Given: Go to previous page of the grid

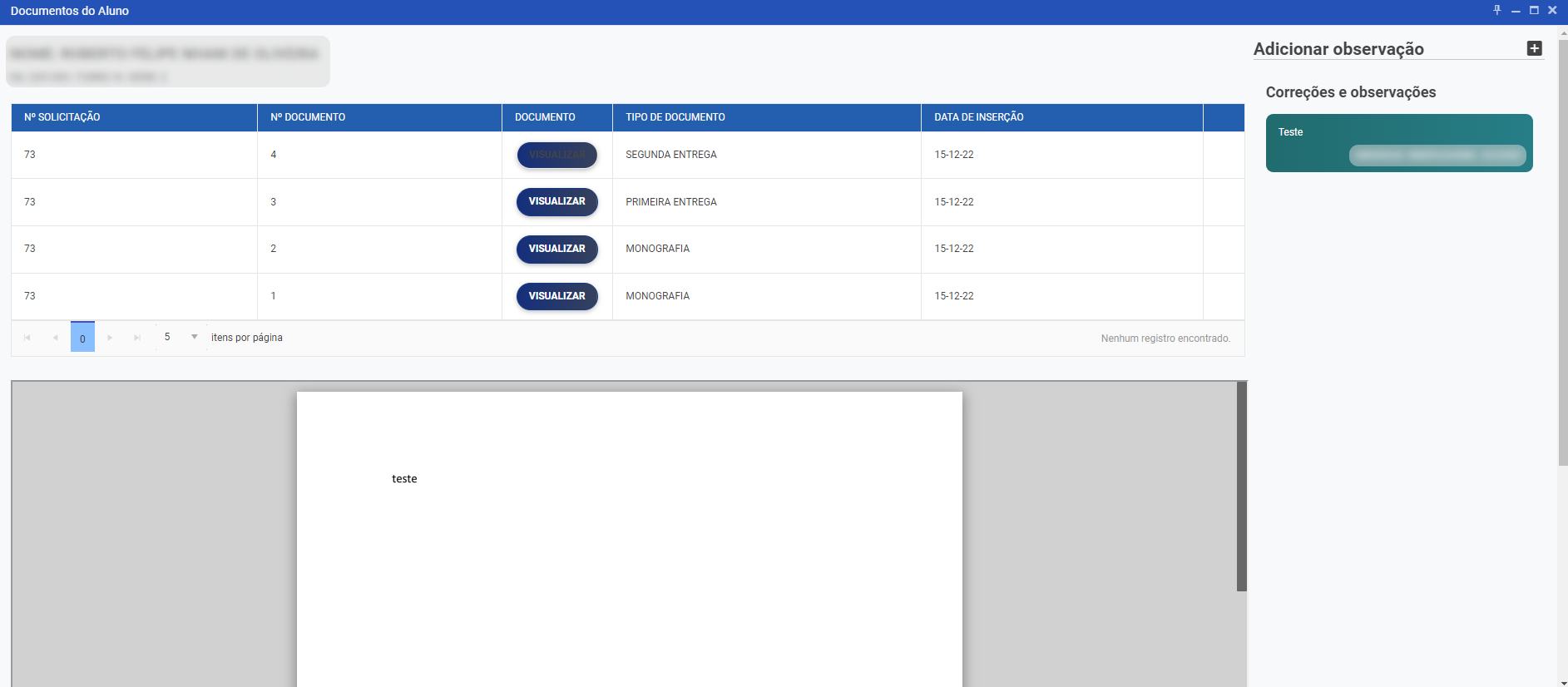Looking at the screenshot, I should pos(55,338).
